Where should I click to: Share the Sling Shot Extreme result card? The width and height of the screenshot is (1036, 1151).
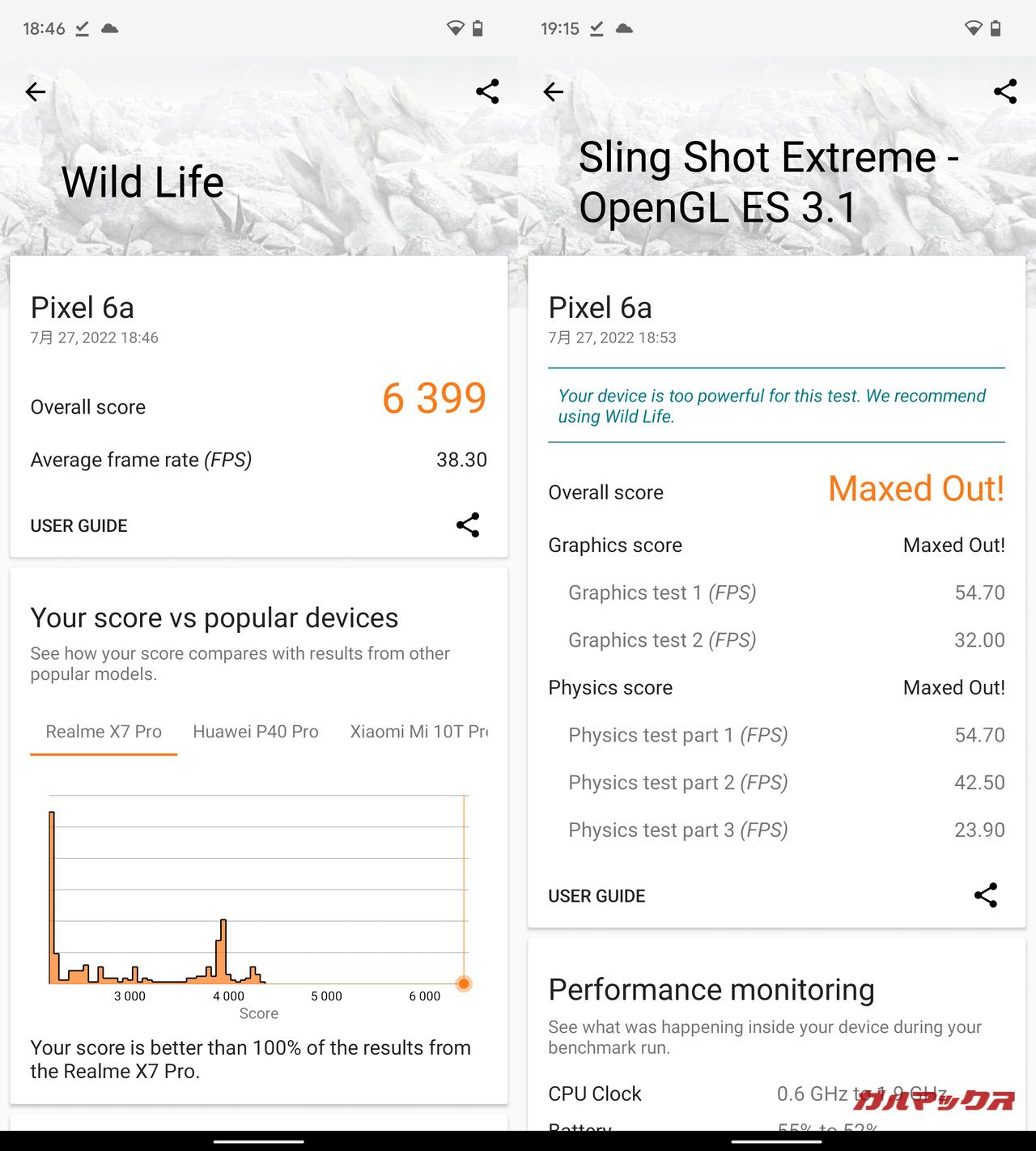(x=985, y=895)
